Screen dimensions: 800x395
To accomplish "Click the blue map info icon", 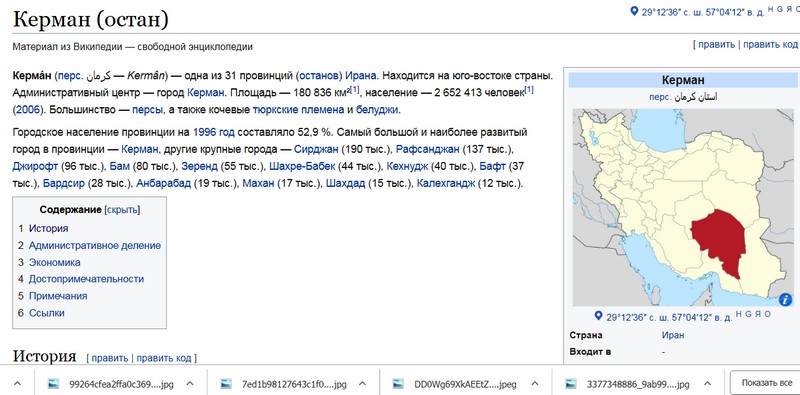I will 785,300.
